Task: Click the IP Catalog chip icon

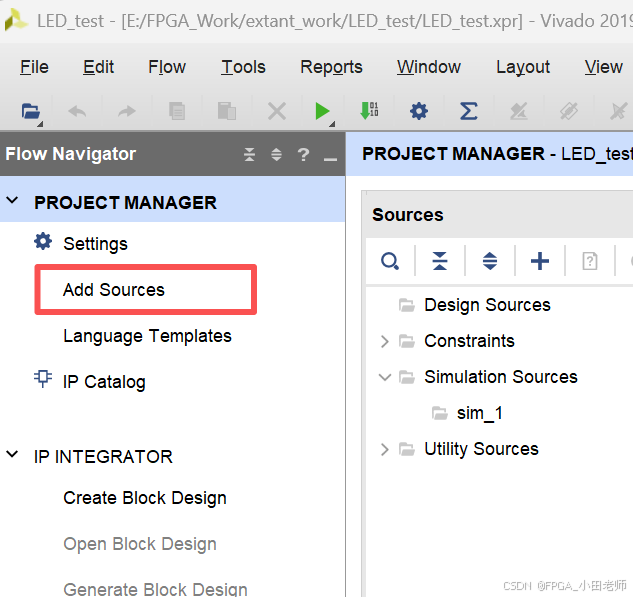Action: pyautogui.click(x=43, y=379)
